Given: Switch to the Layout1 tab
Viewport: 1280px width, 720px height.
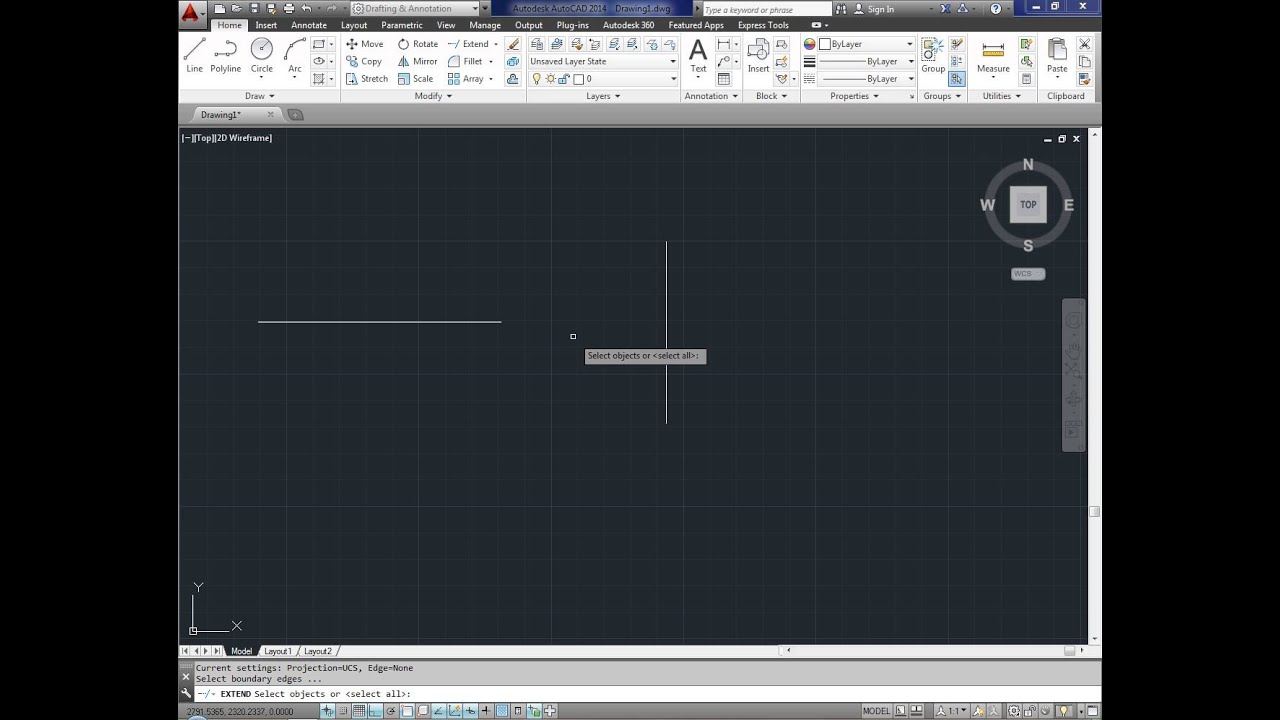Looking at the screenshot, I should (x=277, y=651).
